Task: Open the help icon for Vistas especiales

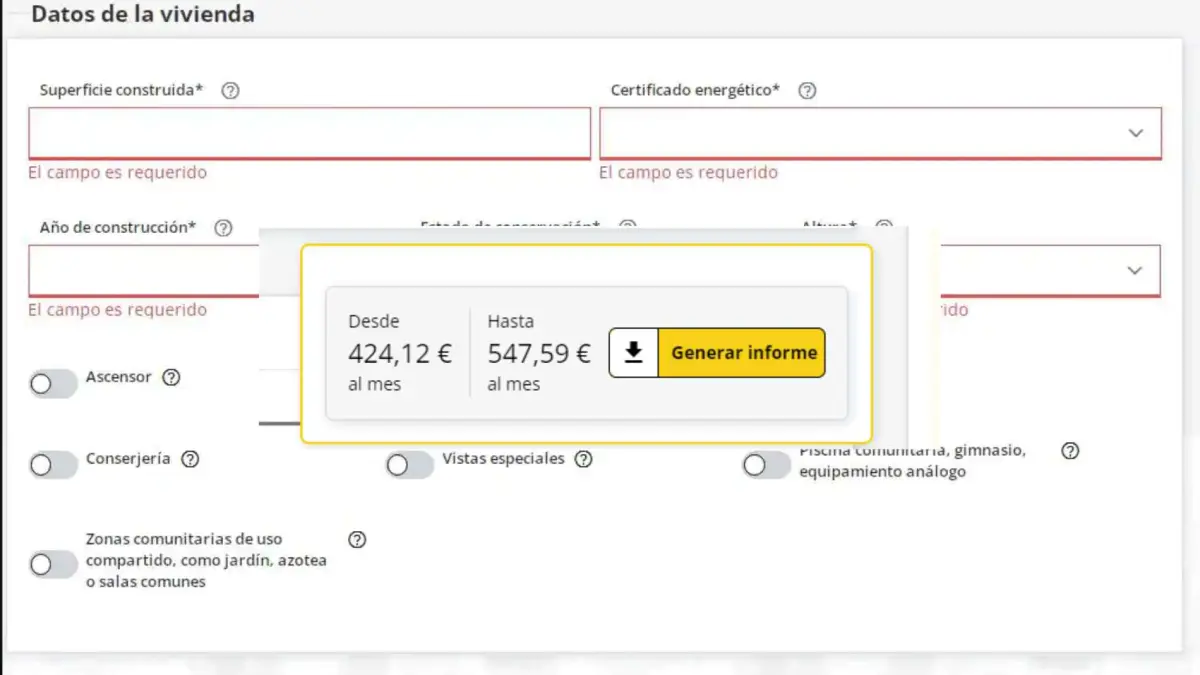Action: click(584, 460)
